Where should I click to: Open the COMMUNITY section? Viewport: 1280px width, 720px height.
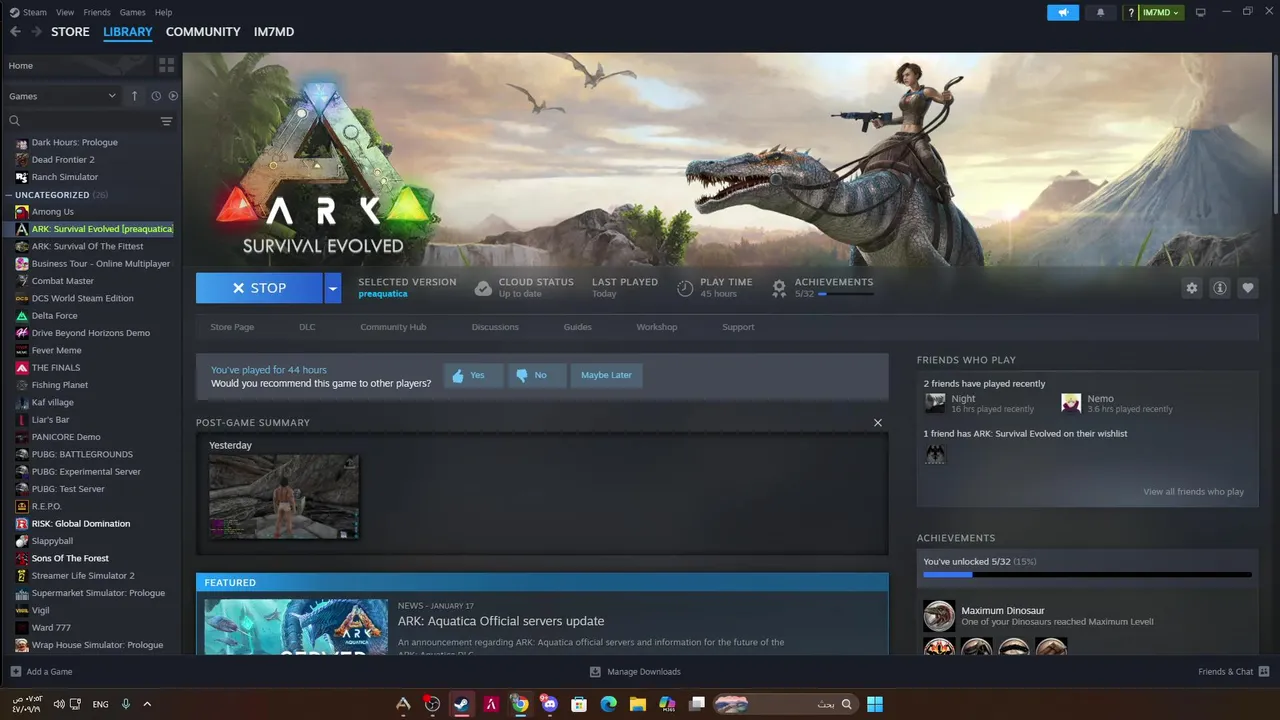[203, 32]
